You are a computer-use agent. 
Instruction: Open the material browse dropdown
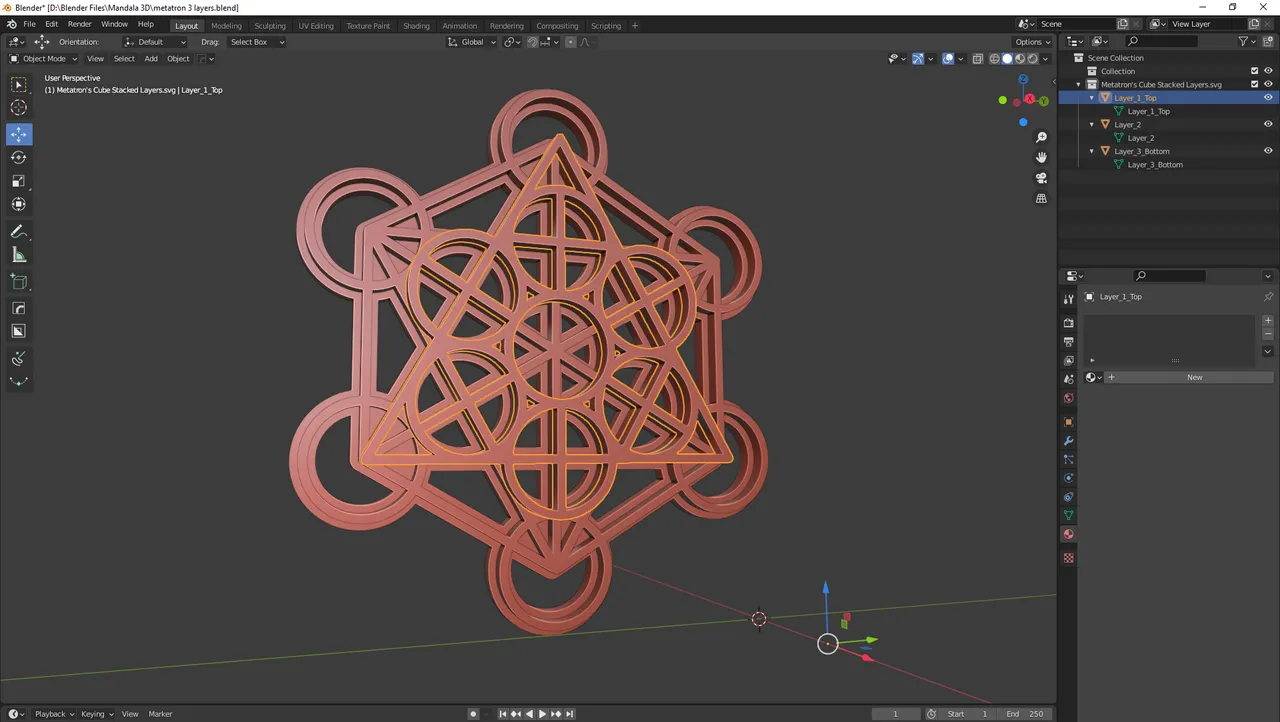[x=1093, y=377]
